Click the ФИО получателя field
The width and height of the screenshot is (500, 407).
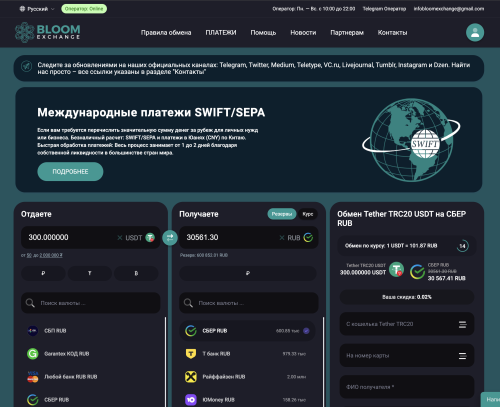(x=407, y=387)
